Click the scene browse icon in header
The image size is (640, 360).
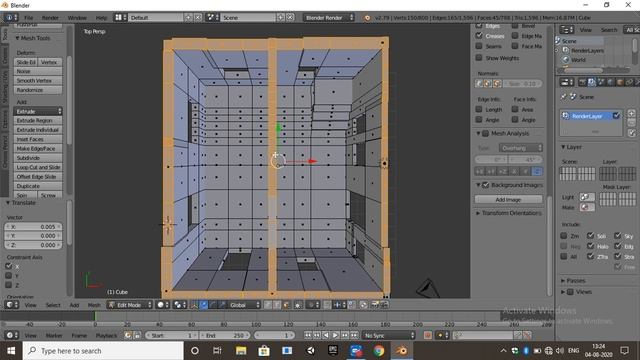click(212, 18)
